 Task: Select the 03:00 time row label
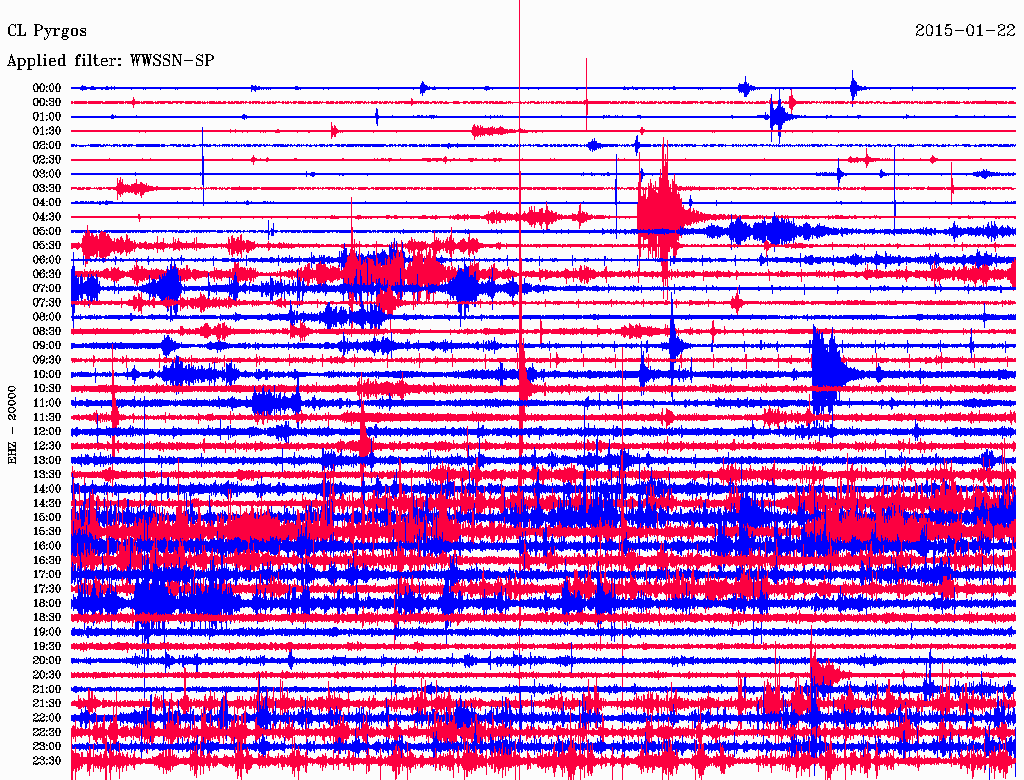(47, 174)
